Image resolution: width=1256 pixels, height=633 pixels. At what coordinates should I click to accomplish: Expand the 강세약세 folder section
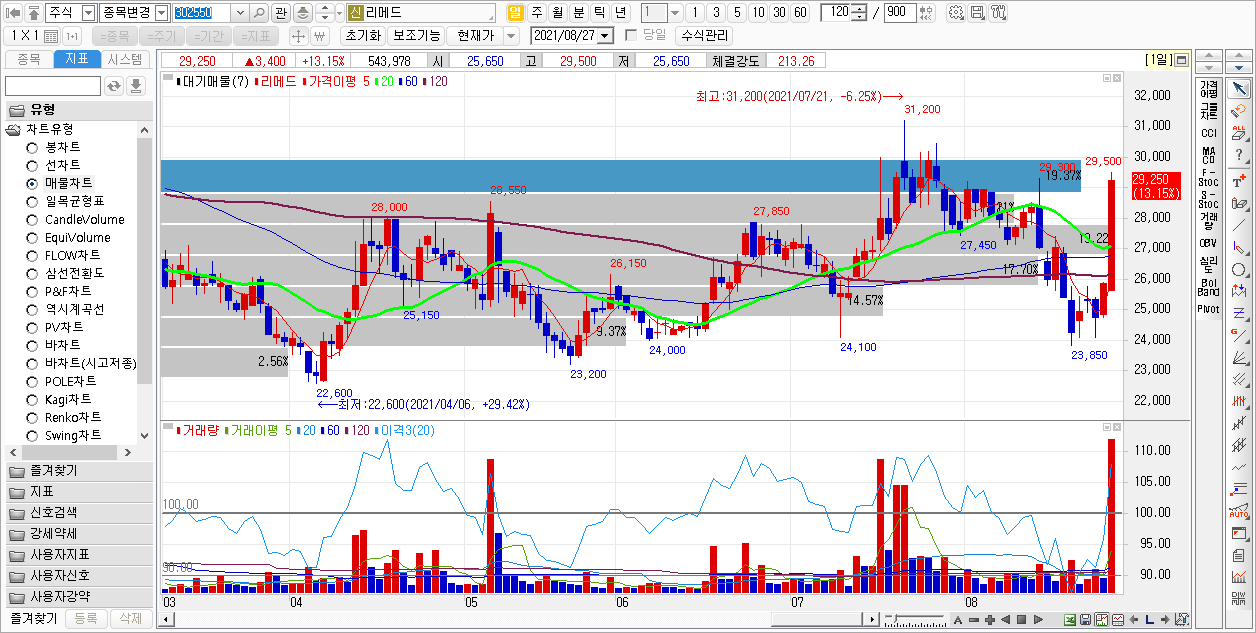click(x=78, y=534)
